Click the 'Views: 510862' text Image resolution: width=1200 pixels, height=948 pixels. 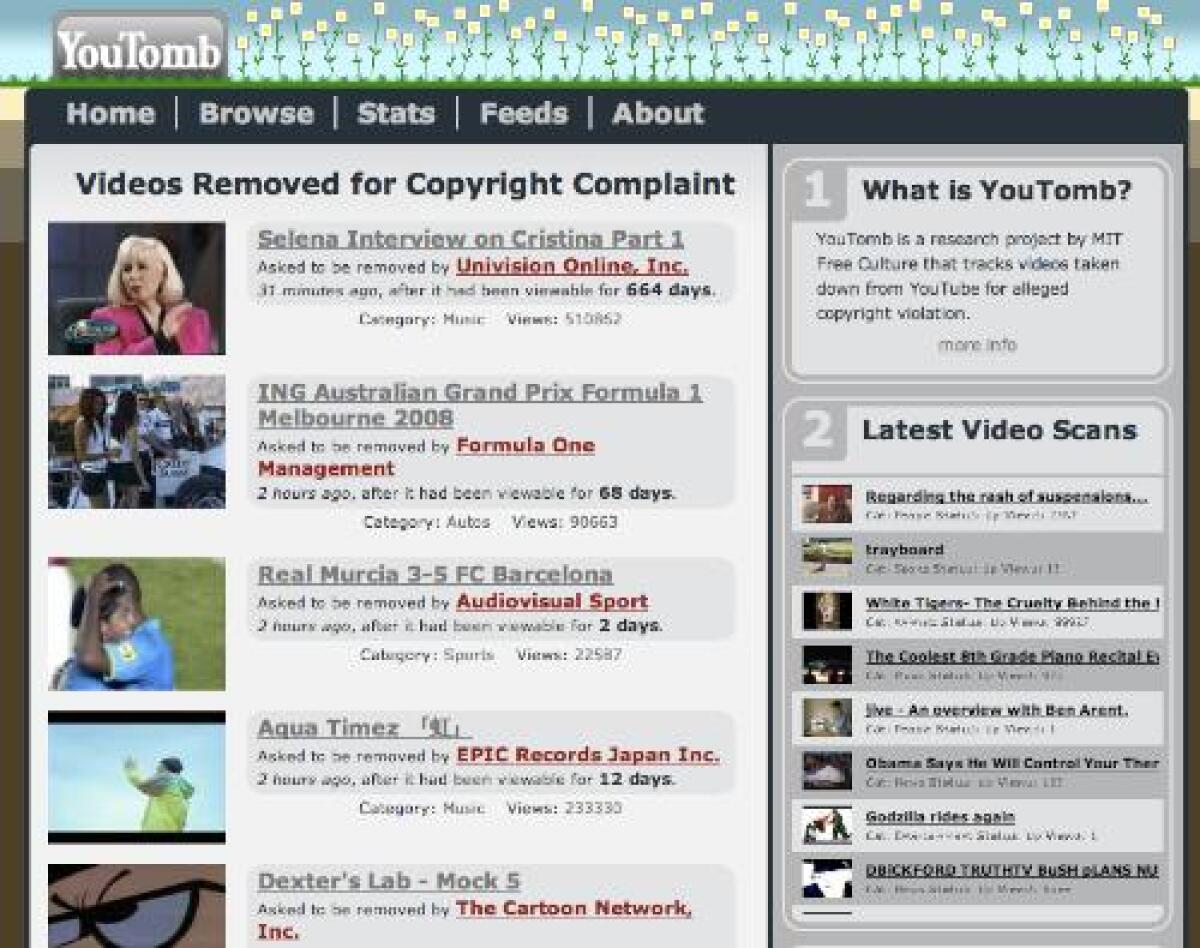pos(564,319)
